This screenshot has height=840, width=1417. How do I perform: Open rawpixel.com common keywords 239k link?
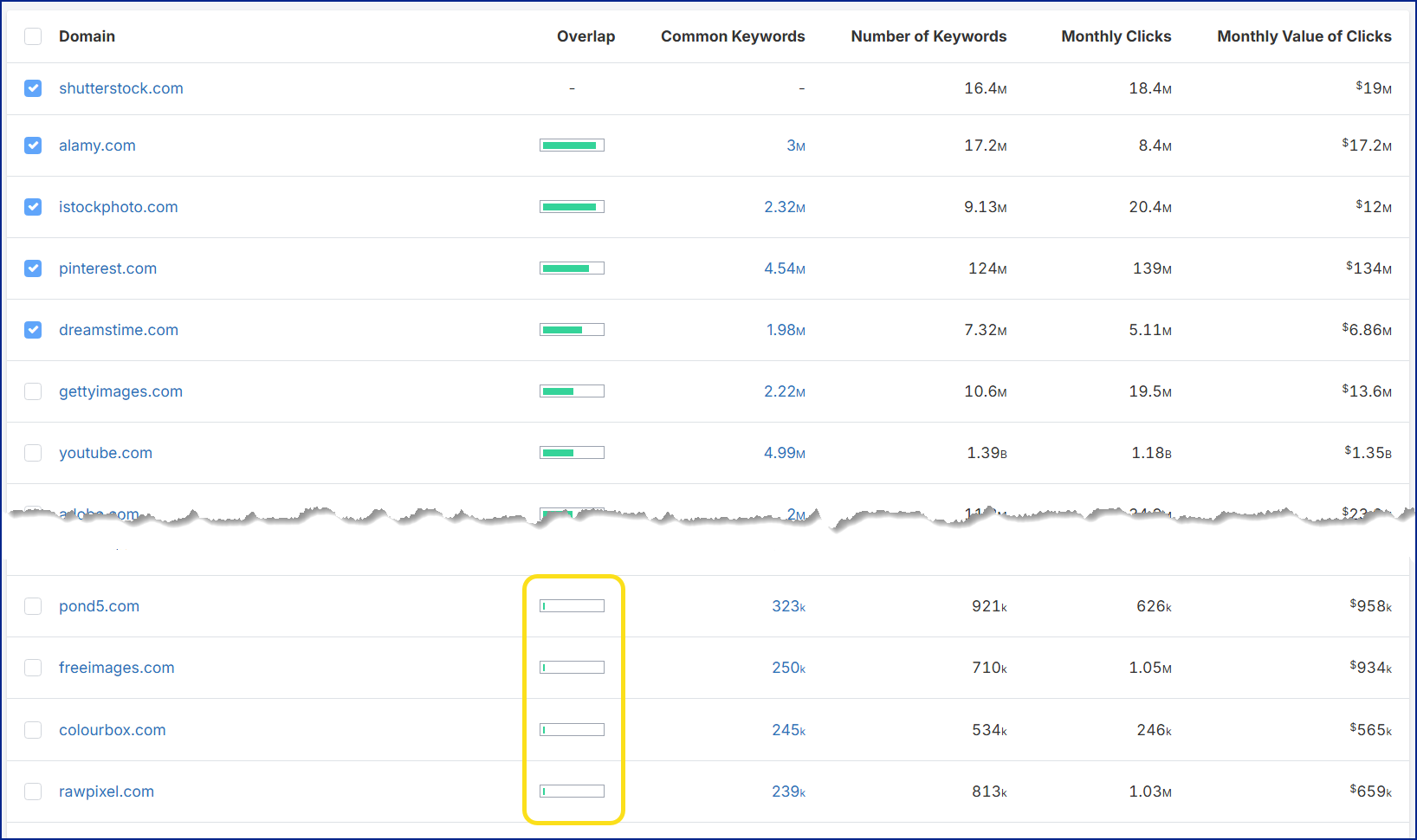click(x=789, y=792)
